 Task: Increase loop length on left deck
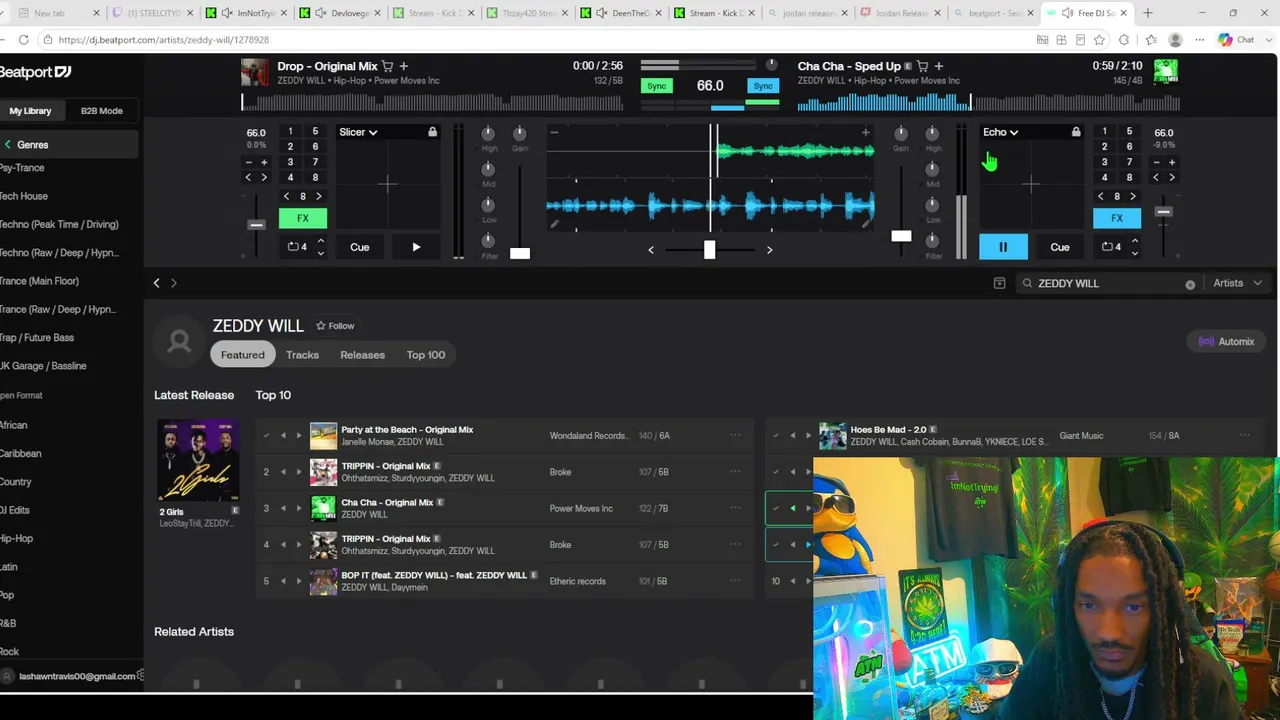tap(320, 241)
